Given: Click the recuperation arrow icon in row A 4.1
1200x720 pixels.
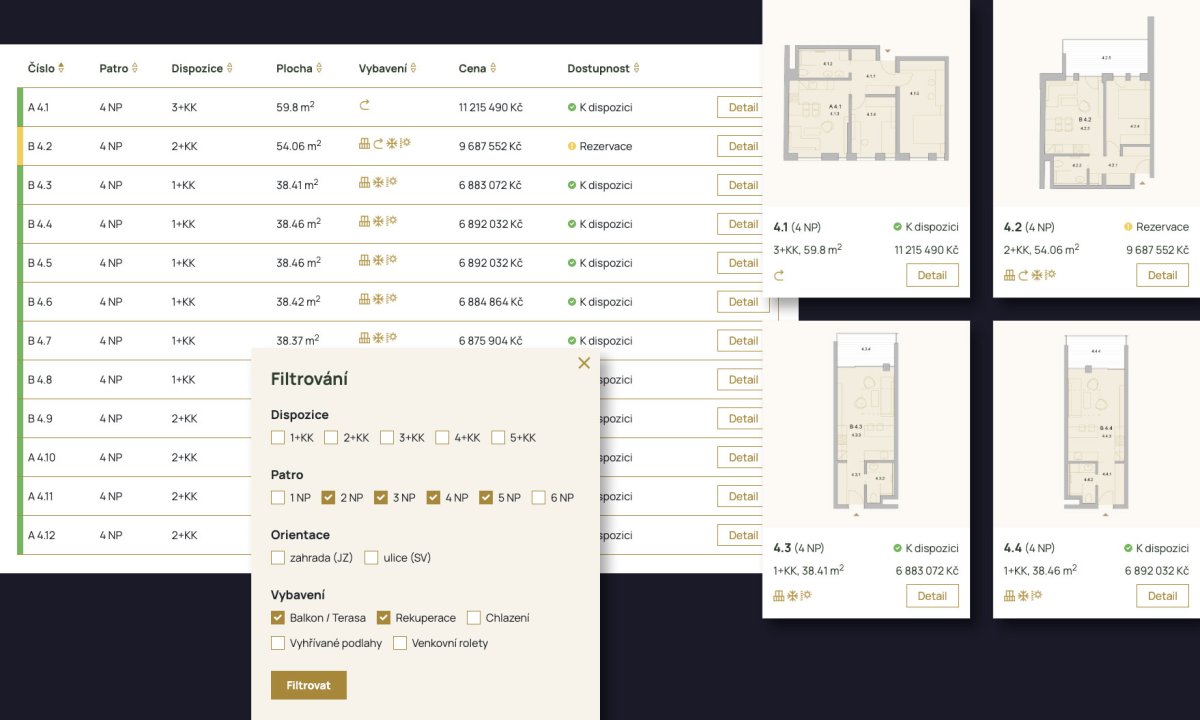Looking at the screenshot, I should point(365,106).
